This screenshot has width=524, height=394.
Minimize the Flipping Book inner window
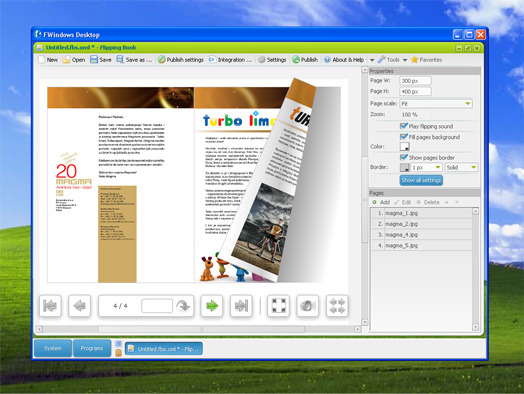pyautogui.click(x=459, y=48)
